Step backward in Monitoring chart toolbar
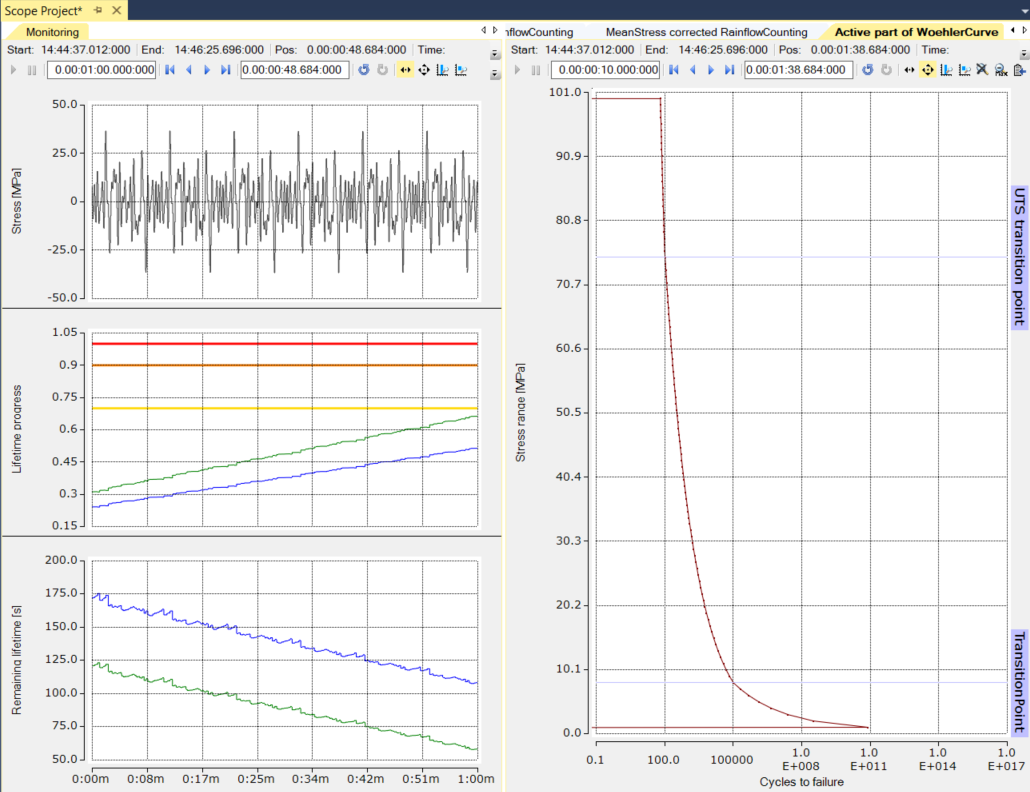Screen dimensions: 1030x792 [189, 70]
